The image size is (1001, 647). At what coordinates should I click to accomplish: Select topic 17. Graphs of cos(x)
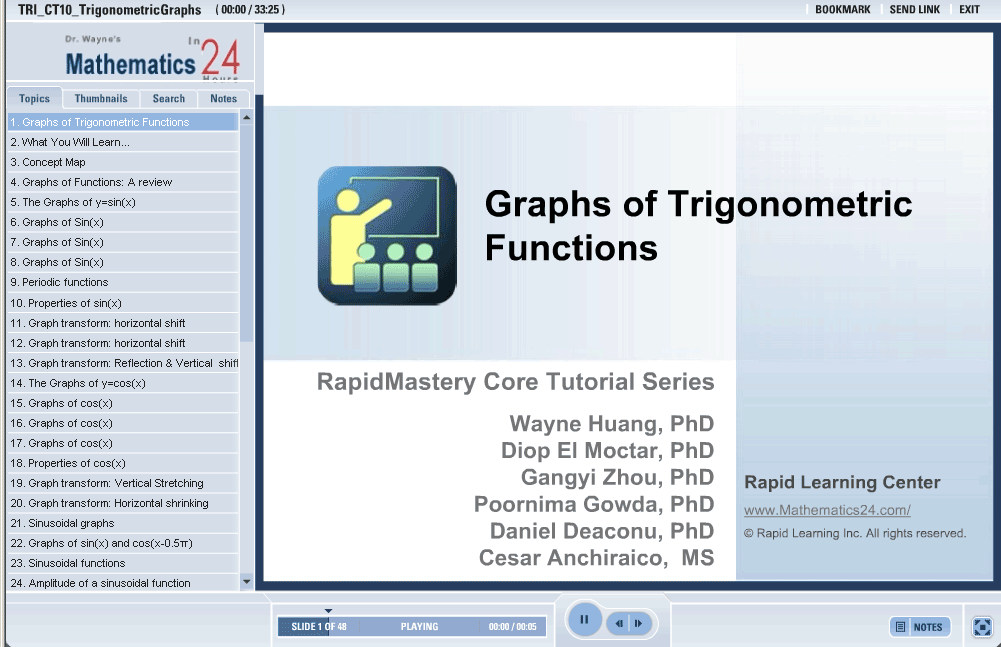click(123, 443)
